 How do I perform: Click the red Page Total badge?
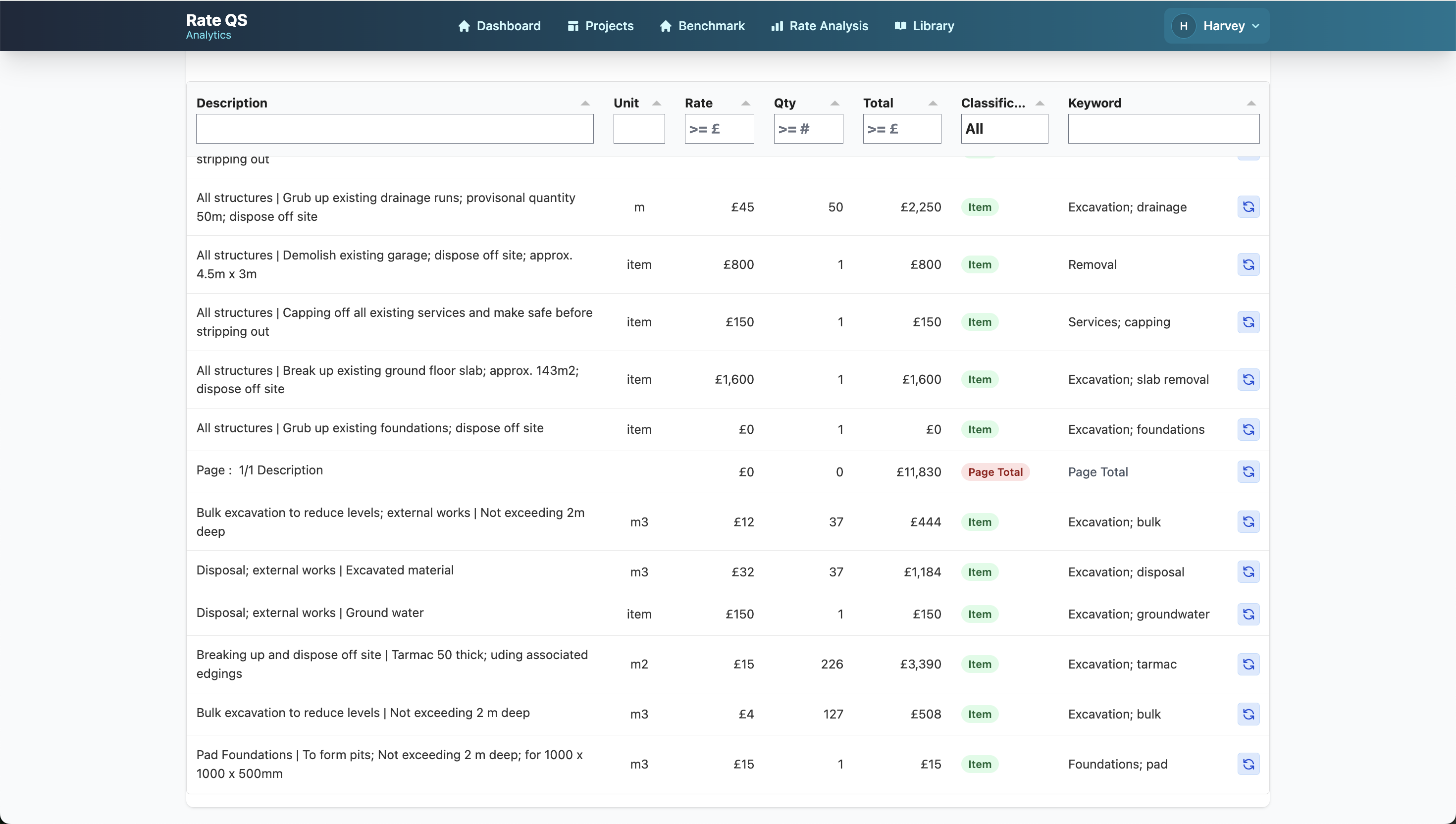(x=995, y=472)
